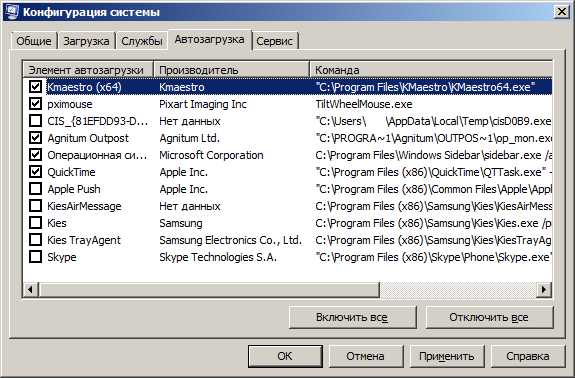This screenshot has height=378, width=575.
Task: Click the sidebar.exe command path
Action: (x=433, y=155)
